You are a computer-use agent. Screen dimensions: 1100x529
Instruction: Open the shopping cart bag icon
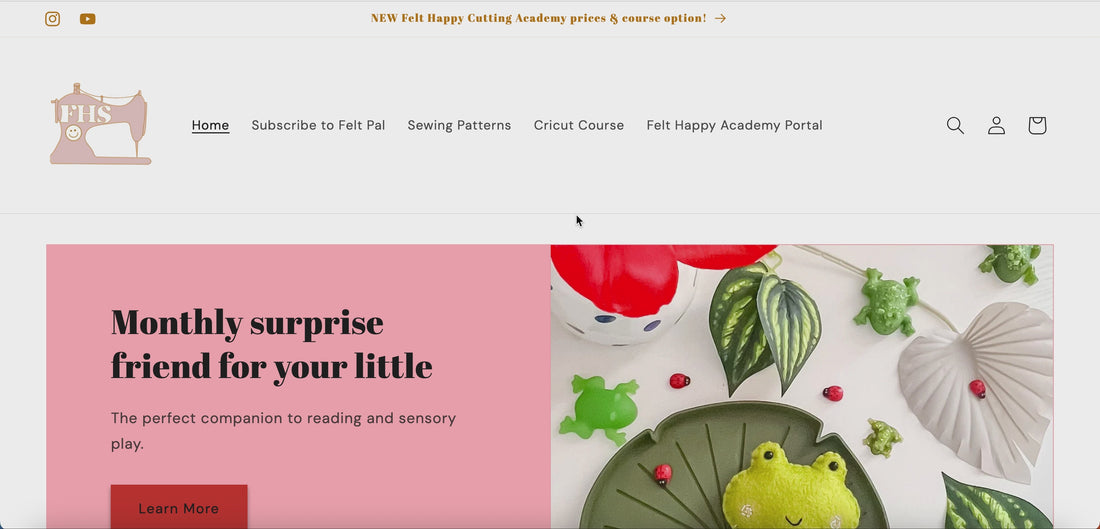pyautogui.click(x=1037, y=126)
